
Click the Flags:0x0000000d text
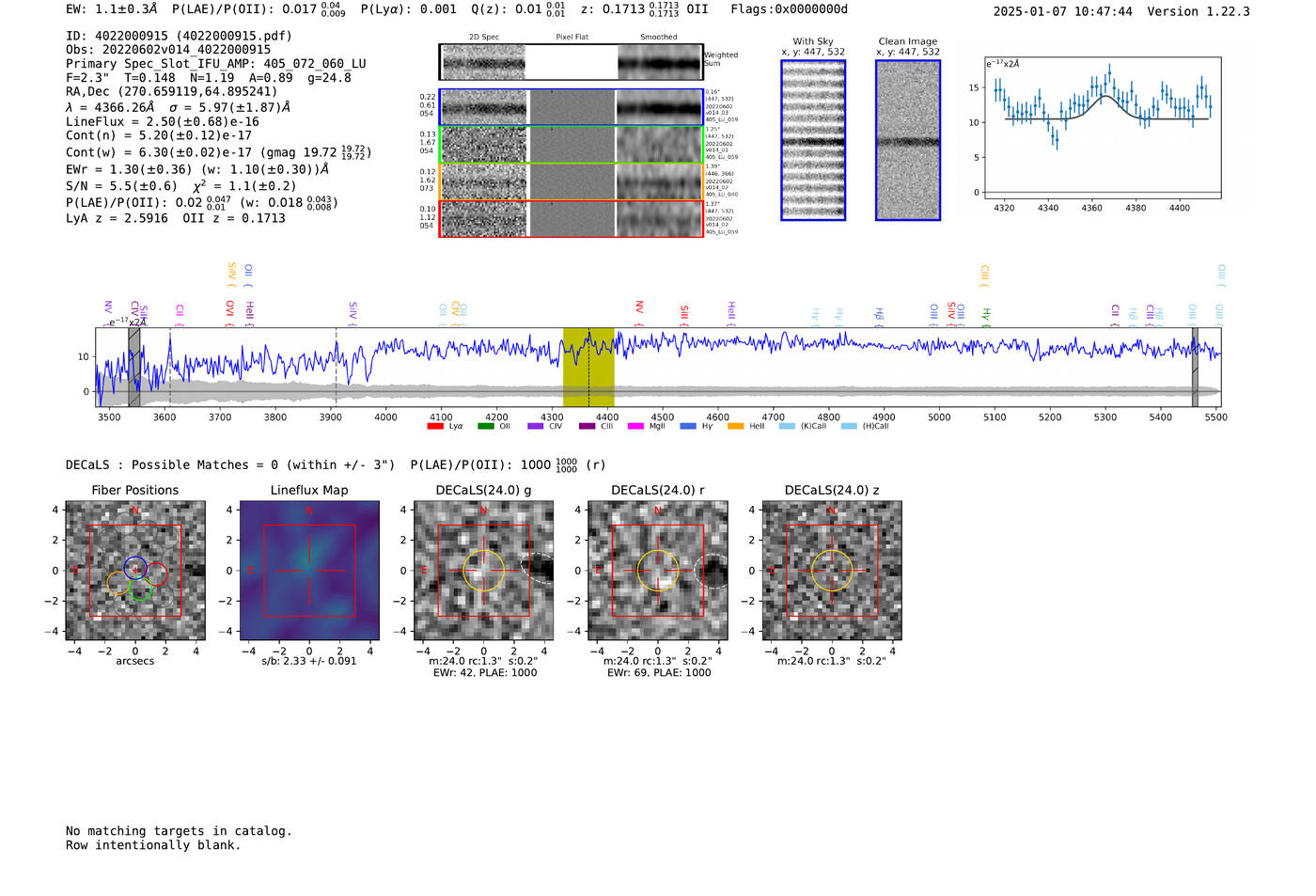tap(790, 9)
